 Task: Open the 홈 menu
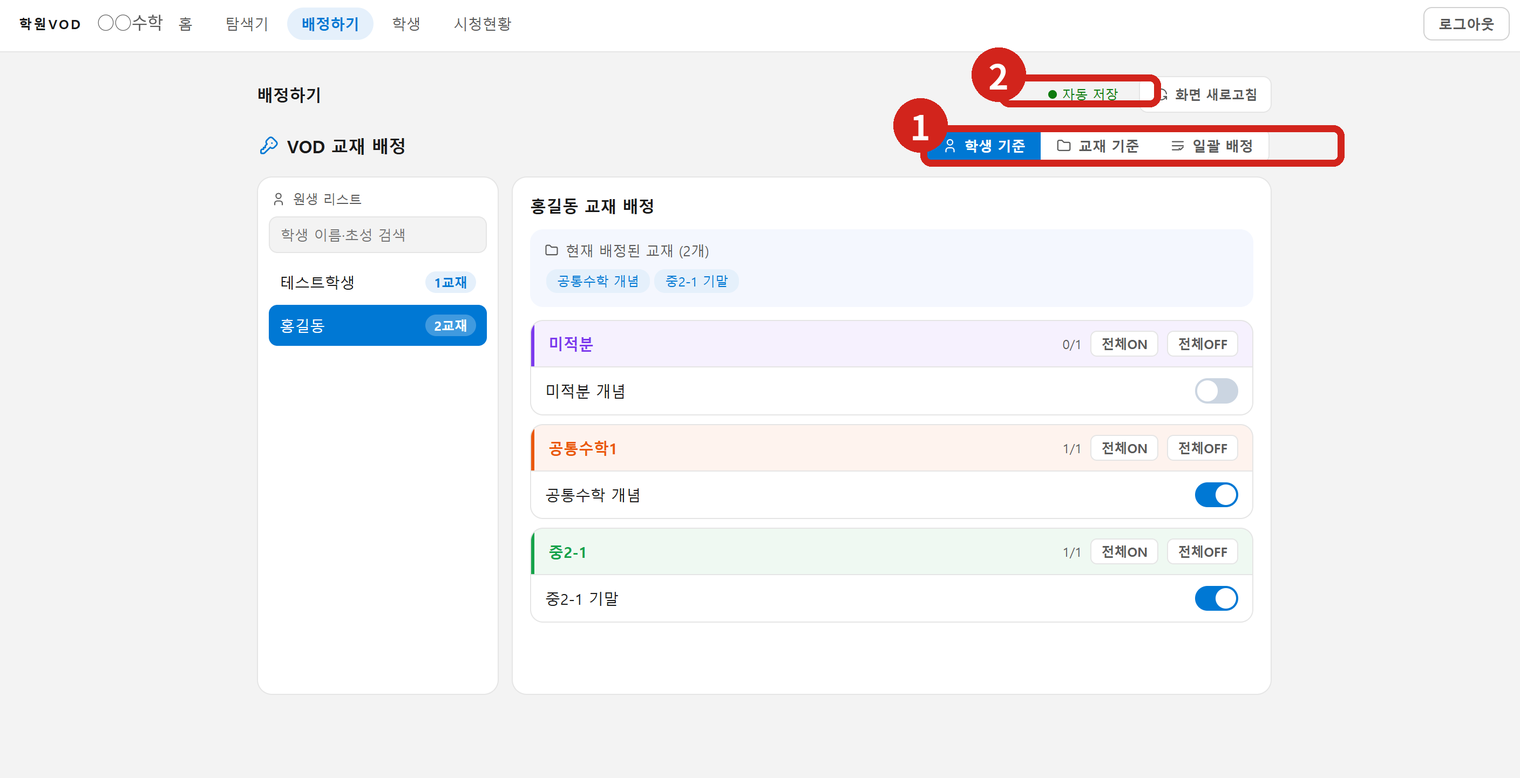point(185,24)
